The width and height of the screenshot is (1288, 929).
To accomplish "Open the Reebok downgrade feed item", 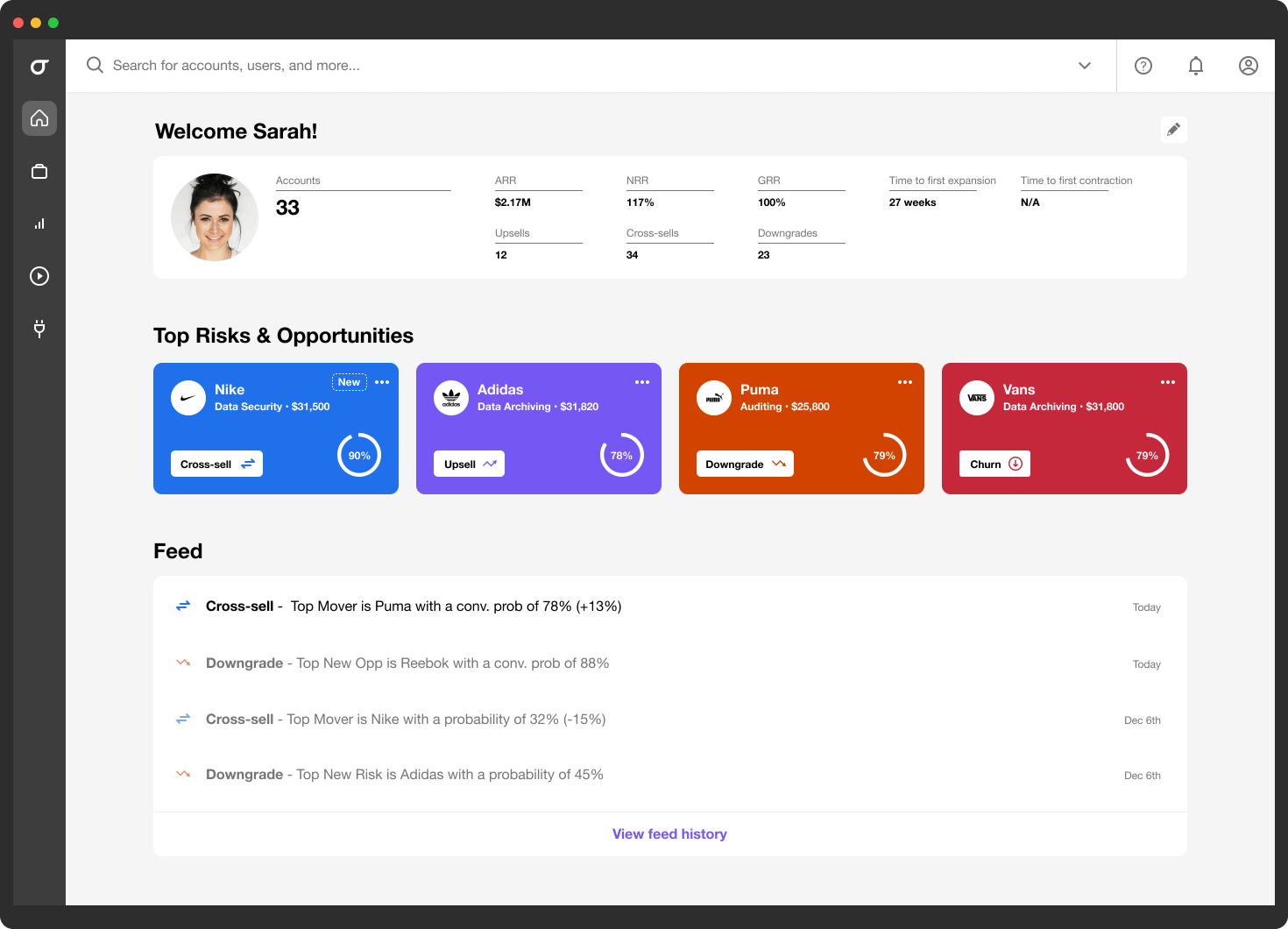I will pos(670,663).
